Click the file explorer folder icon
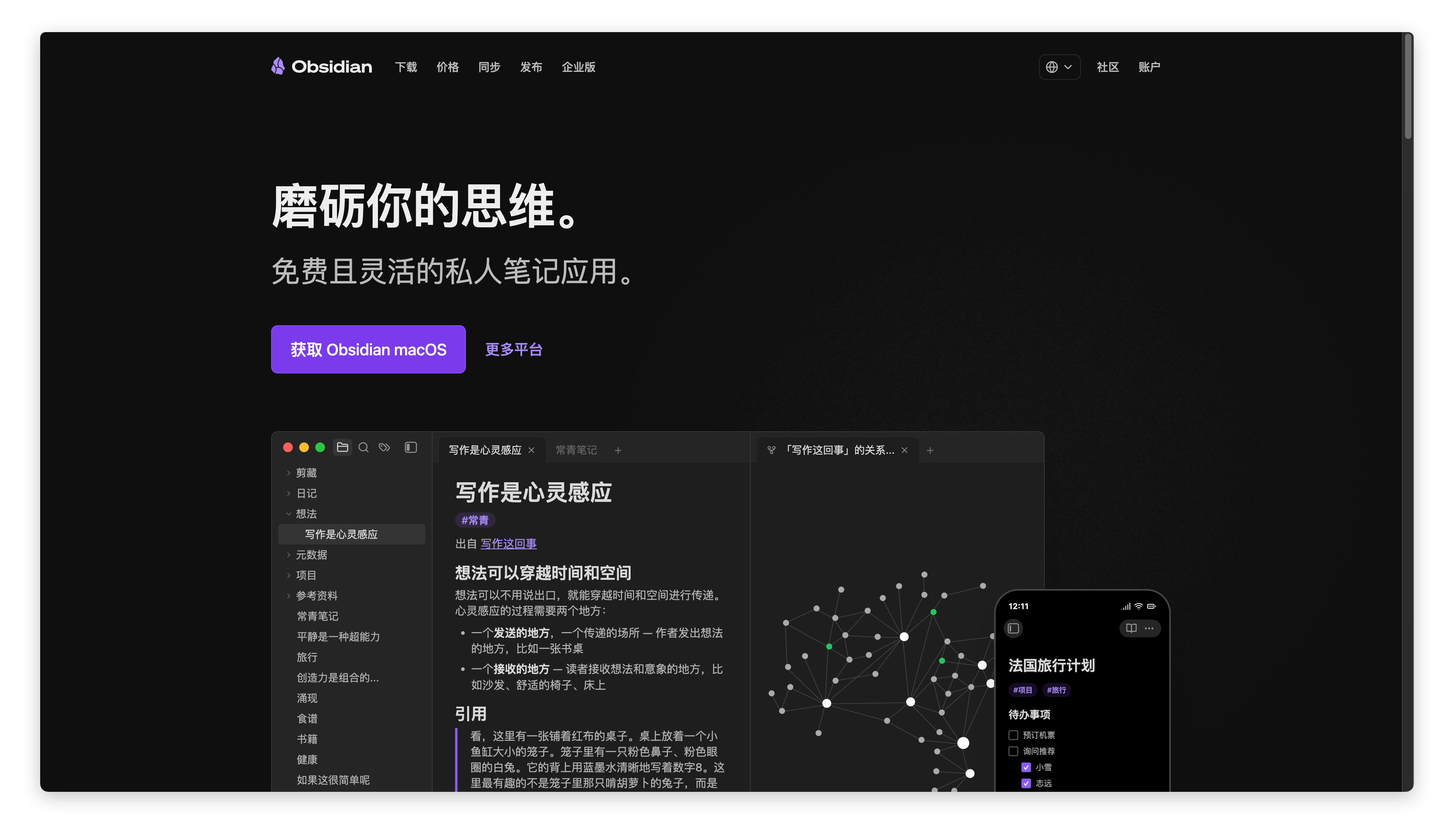 tap(343, 447)
